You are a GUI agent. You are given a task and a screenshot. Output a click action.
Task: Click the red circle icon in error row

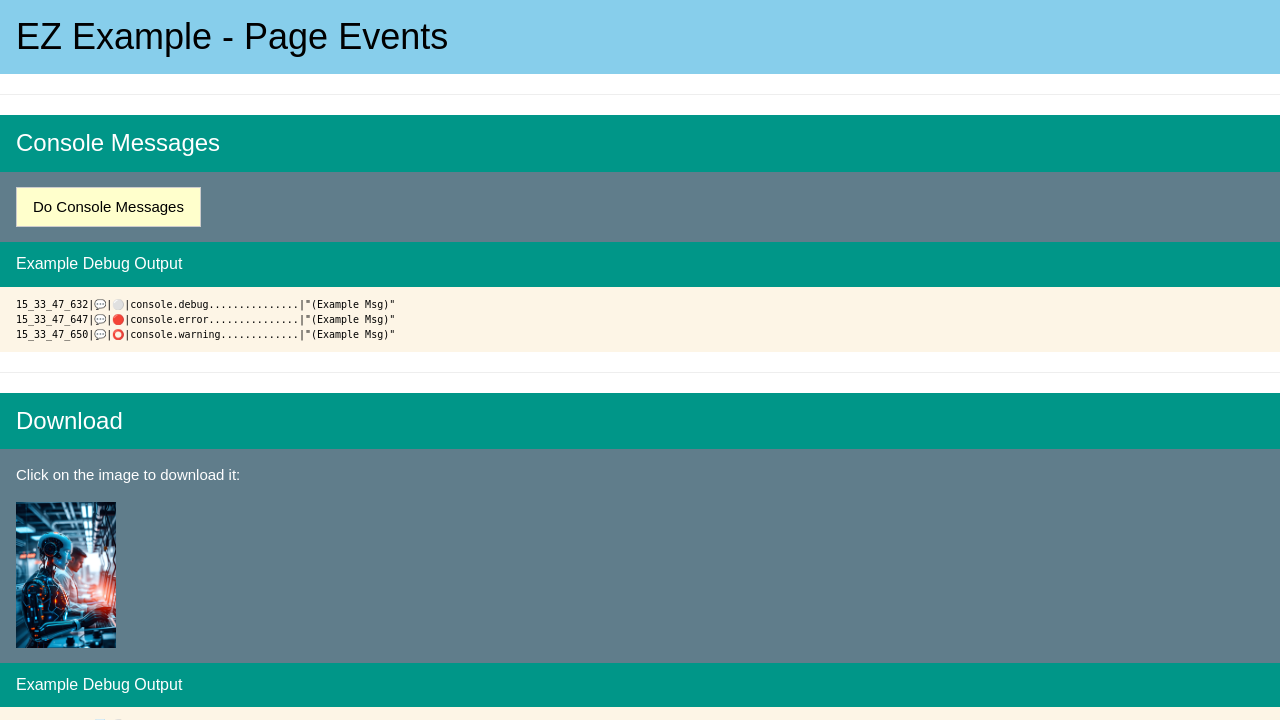[118, 320]
